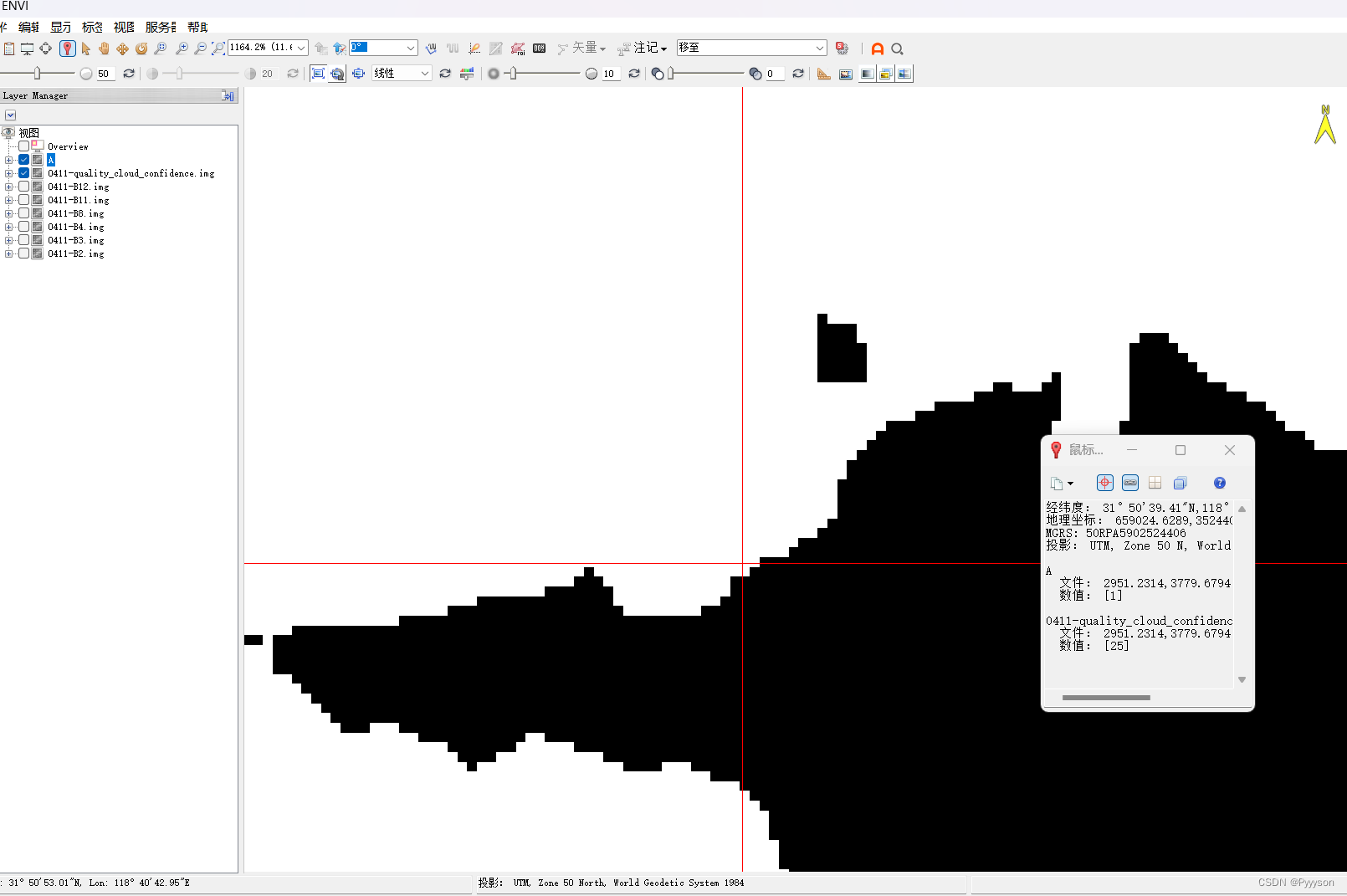Click the Blend view icon

[x=867, y=74]
